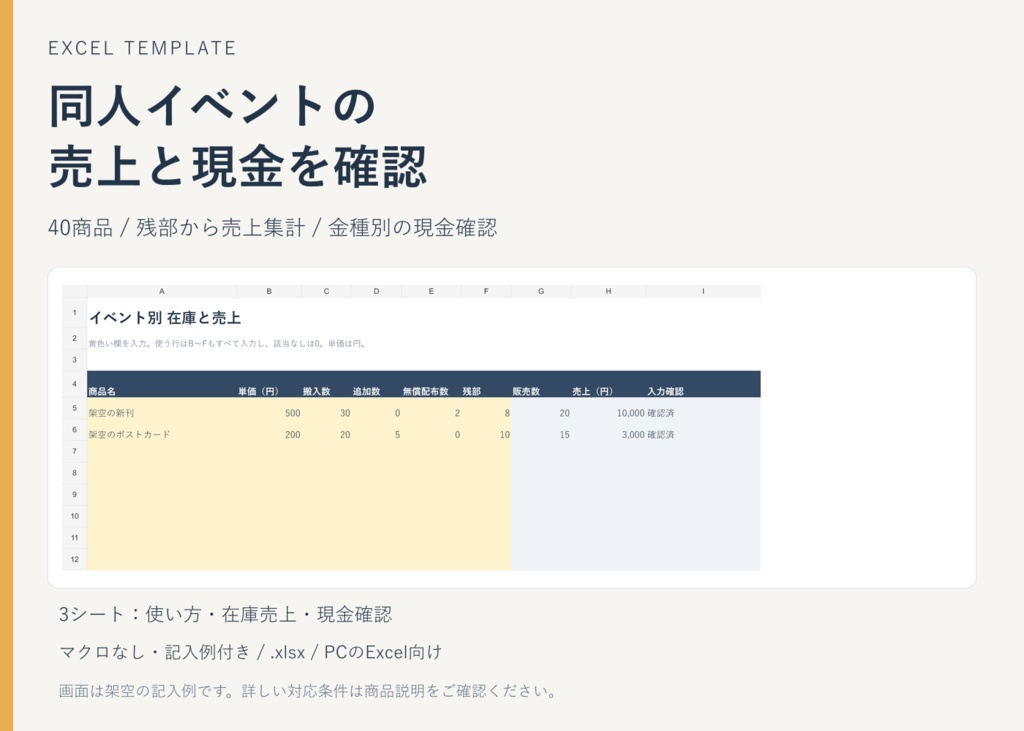Viewport: 1024px width, 731px height.
Task: Select the title cell イベント別 在庫と売上
Action: 165,318
